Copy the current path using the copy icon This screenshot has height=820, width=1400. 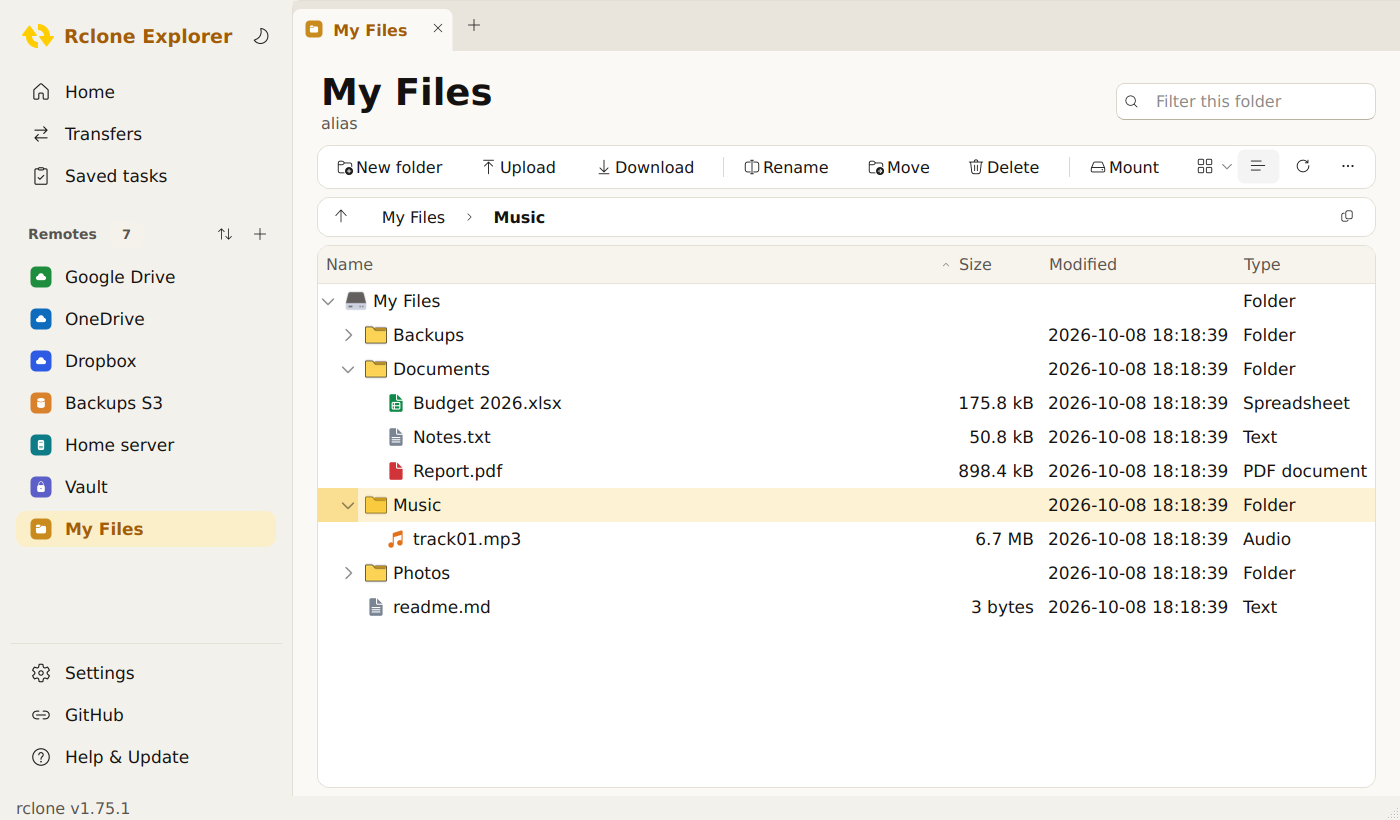(x=1347, y=217)
